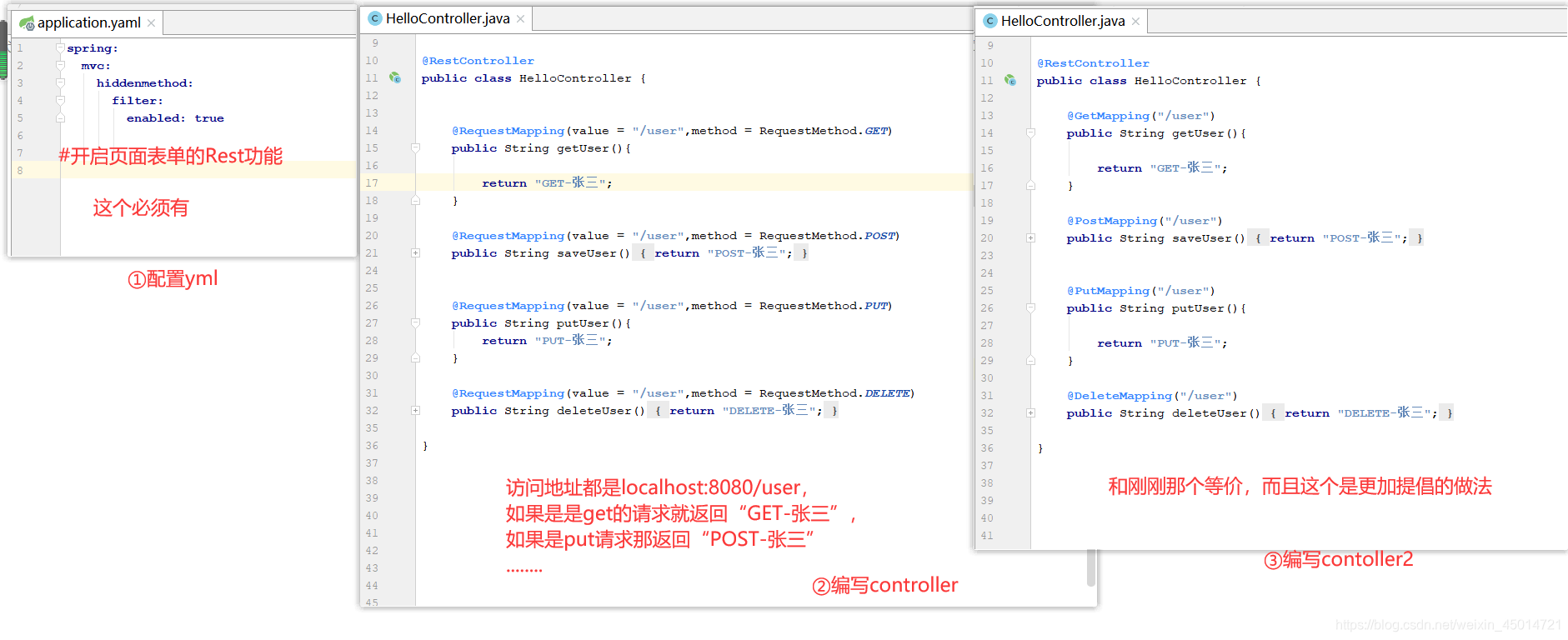
Task: Click fold end marker at 'enabled: true' line
Action: [x=60, y=117]
